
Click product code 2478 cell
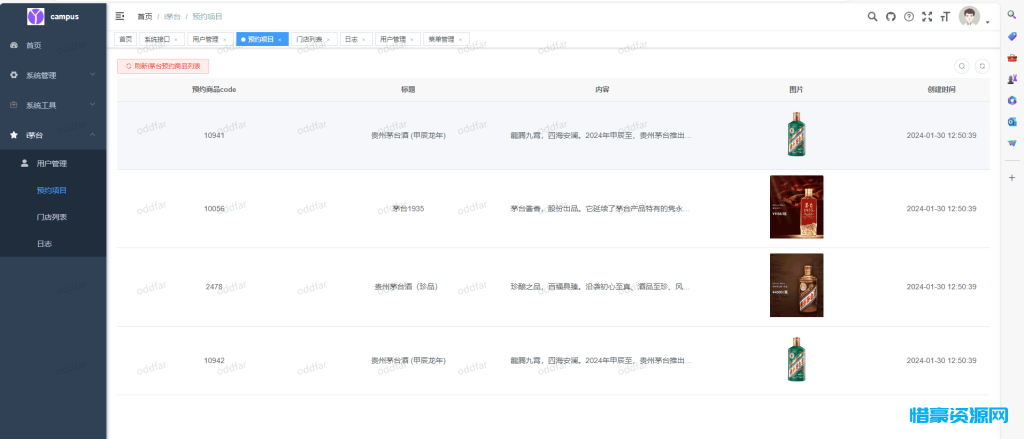click(x=214, y=287)
